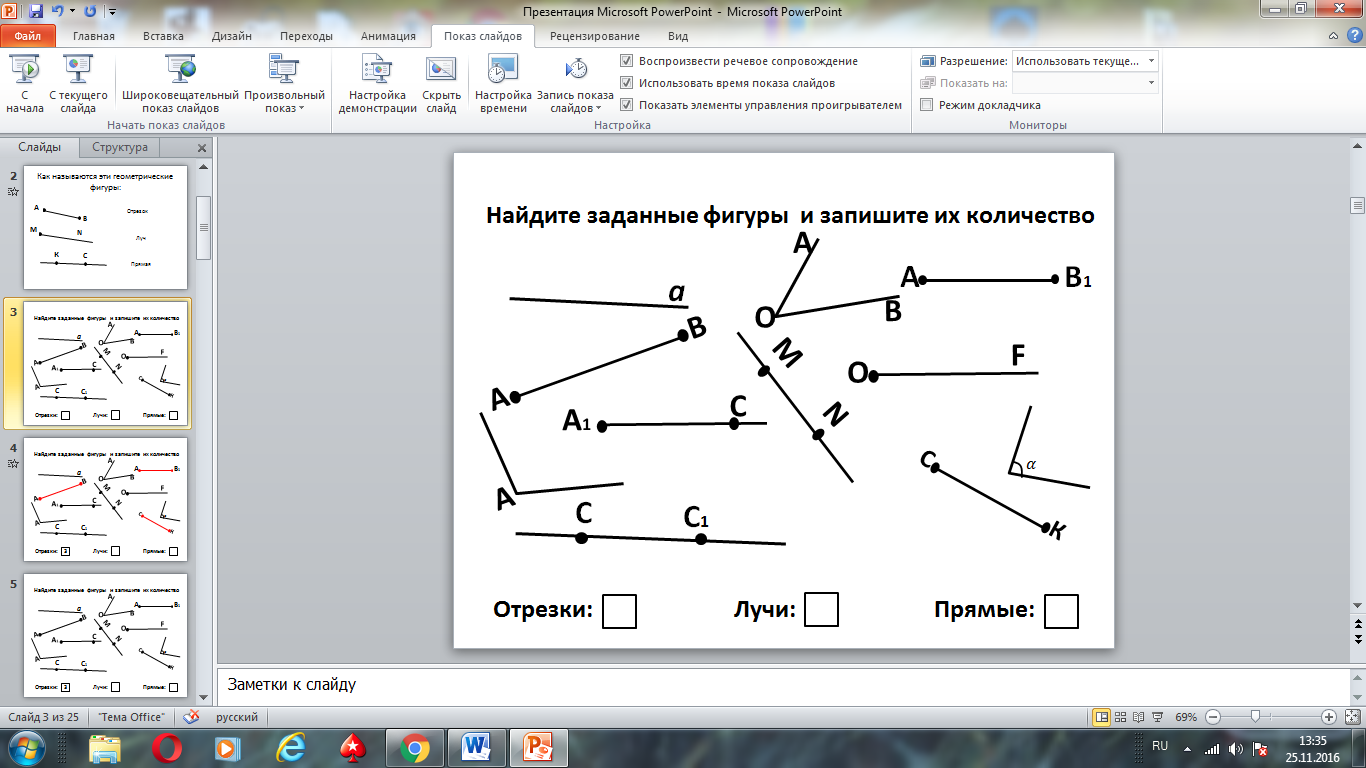Switch to the Дизайн tab
Image resolution: width=1366 pixels, height=768 pixels.
(x=231, y=36)
